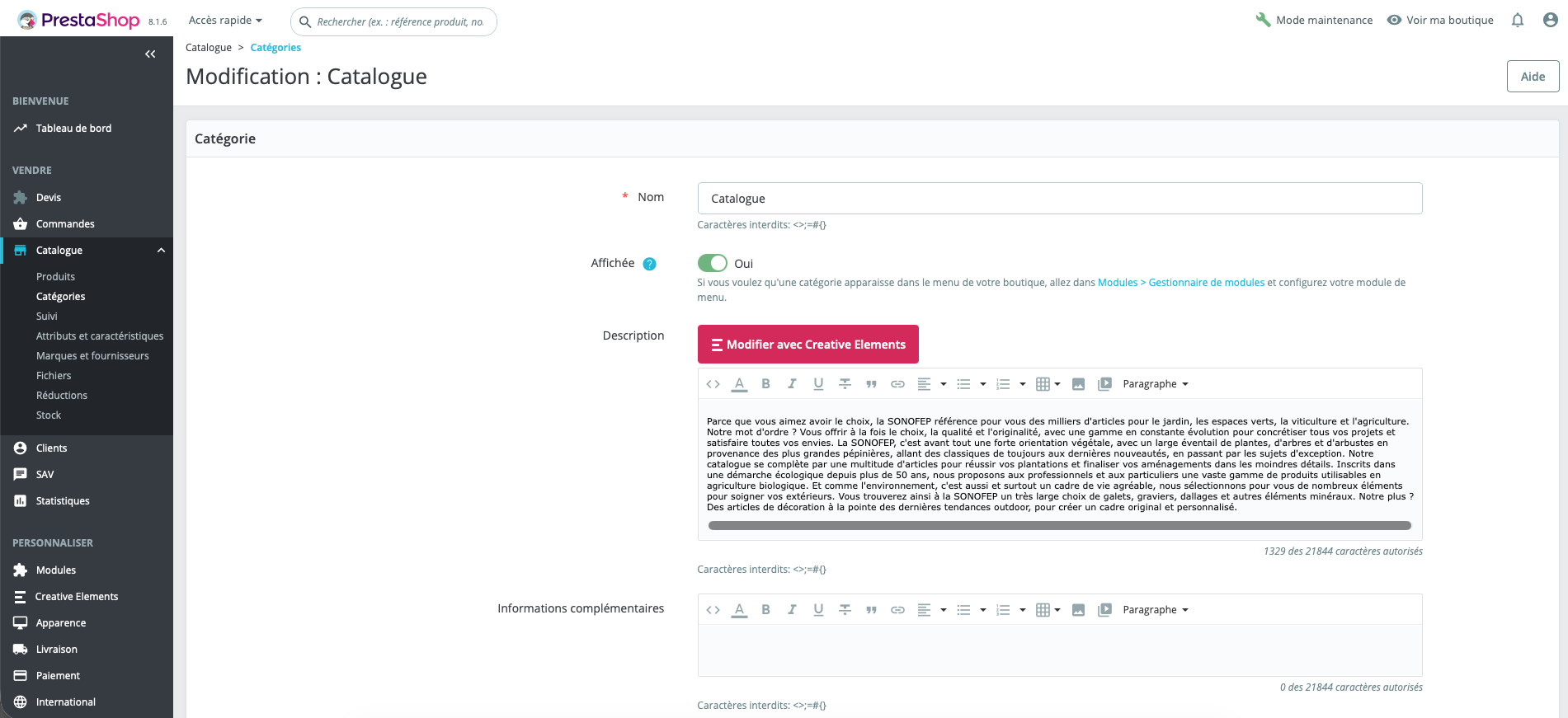Click the notifications bell icon
The height and width of the screenshot is (718, 1568).
pyautogui.click(x=1518, y=20)
